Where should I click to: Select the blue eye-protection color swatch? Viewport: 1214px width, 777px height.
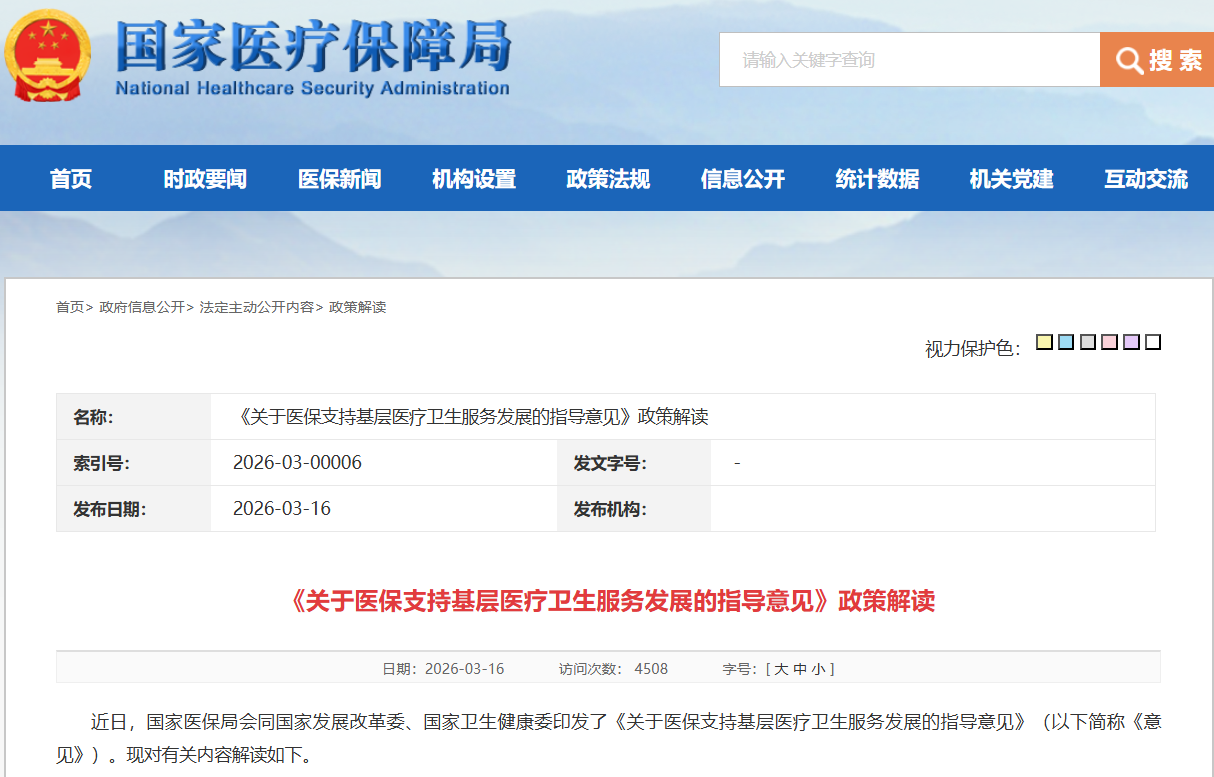click(x=1066, y=342)
